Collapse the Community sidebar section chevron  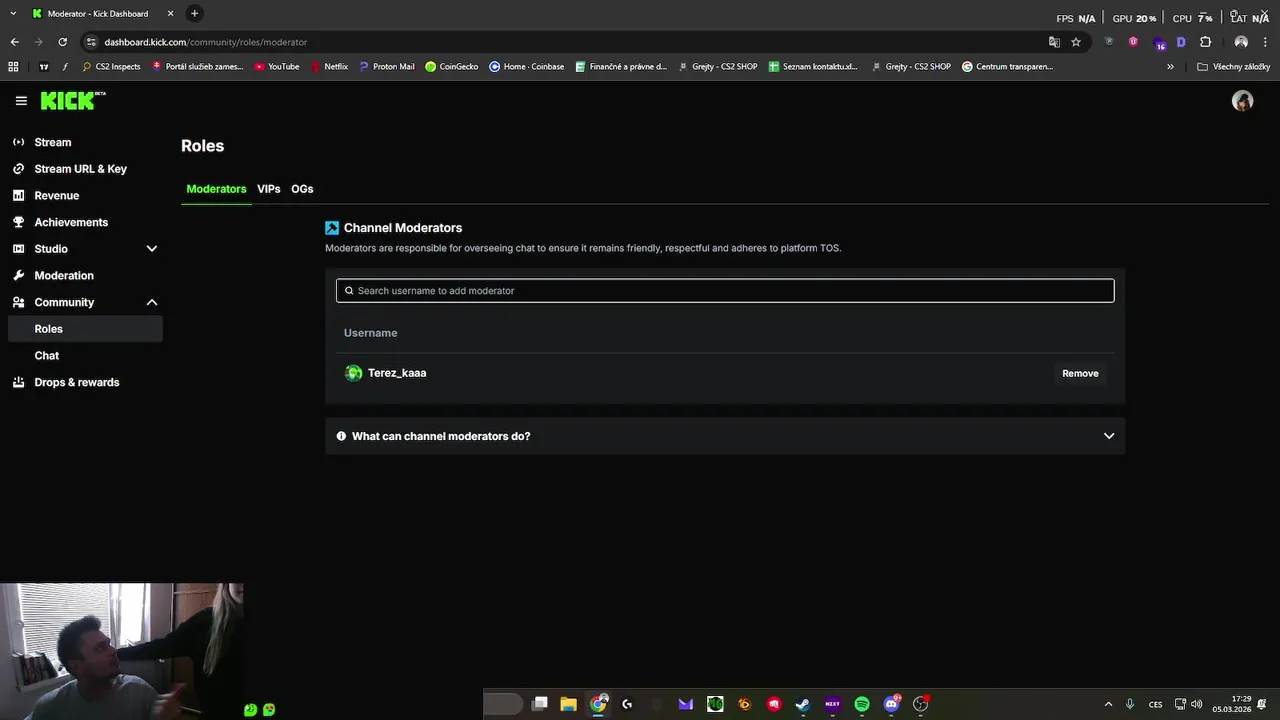click(152, 302)
